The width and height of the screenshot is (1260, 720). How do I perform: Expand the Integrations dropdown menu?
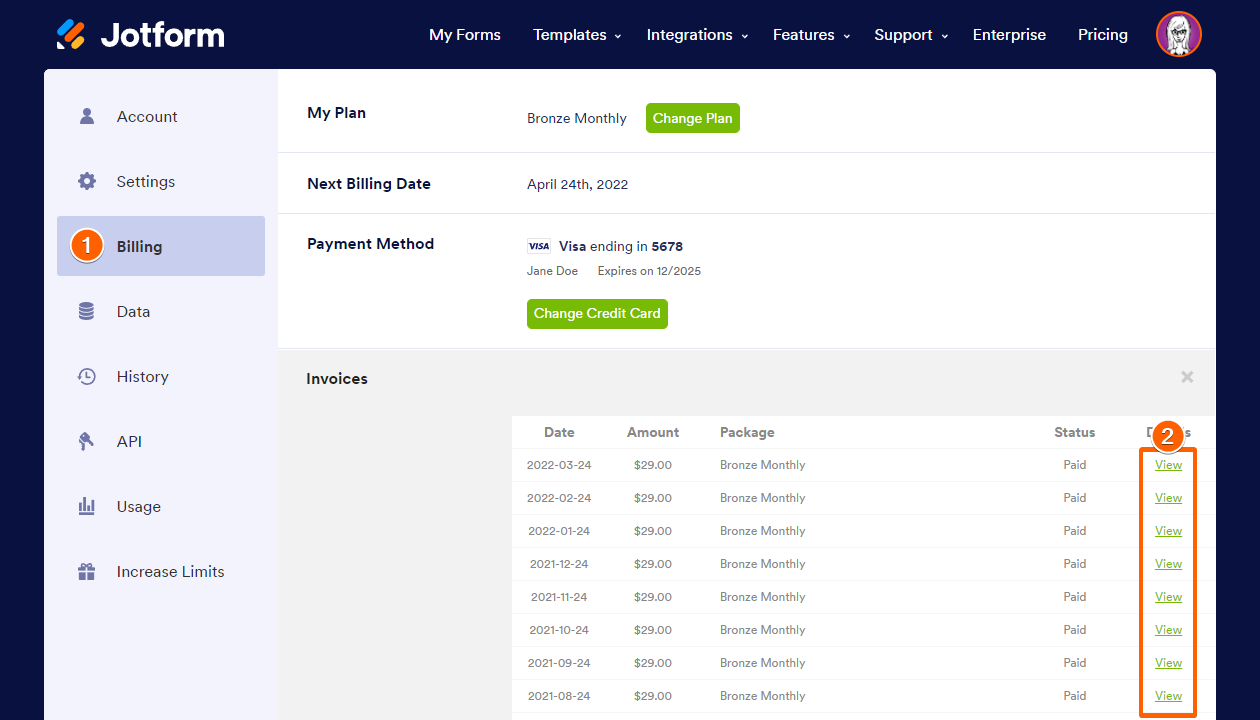697,35
